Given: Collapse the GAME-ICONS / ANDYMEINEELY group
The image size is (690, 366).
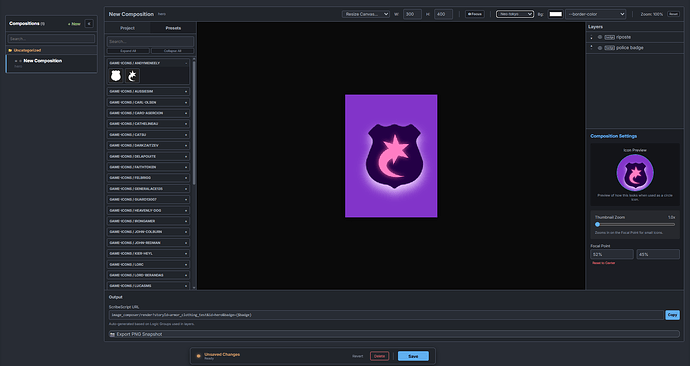Looking at the screenshot, I should pyautogui.click(x=148, y=63).
